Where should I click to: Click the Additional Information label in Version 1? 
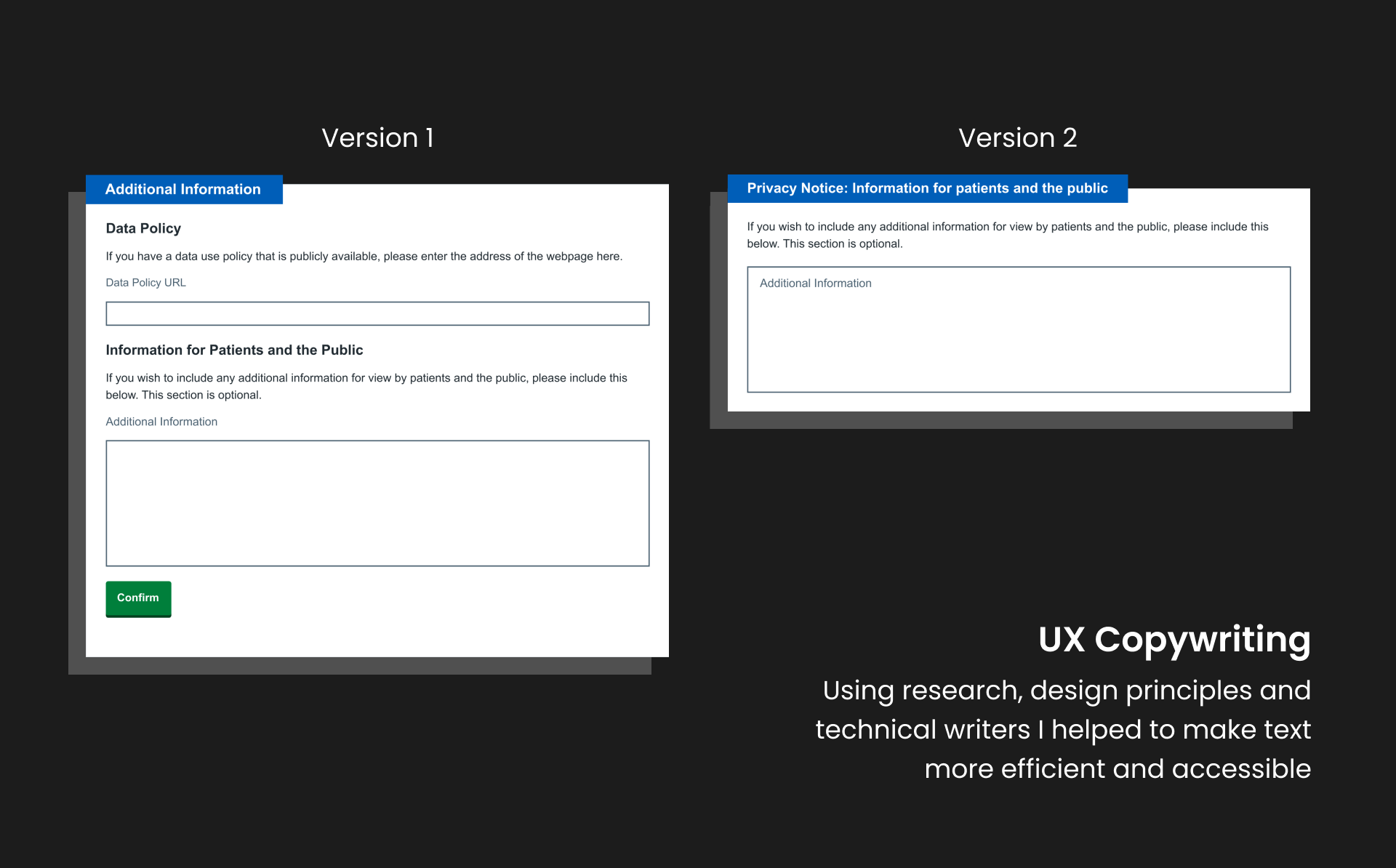(161, 422)
